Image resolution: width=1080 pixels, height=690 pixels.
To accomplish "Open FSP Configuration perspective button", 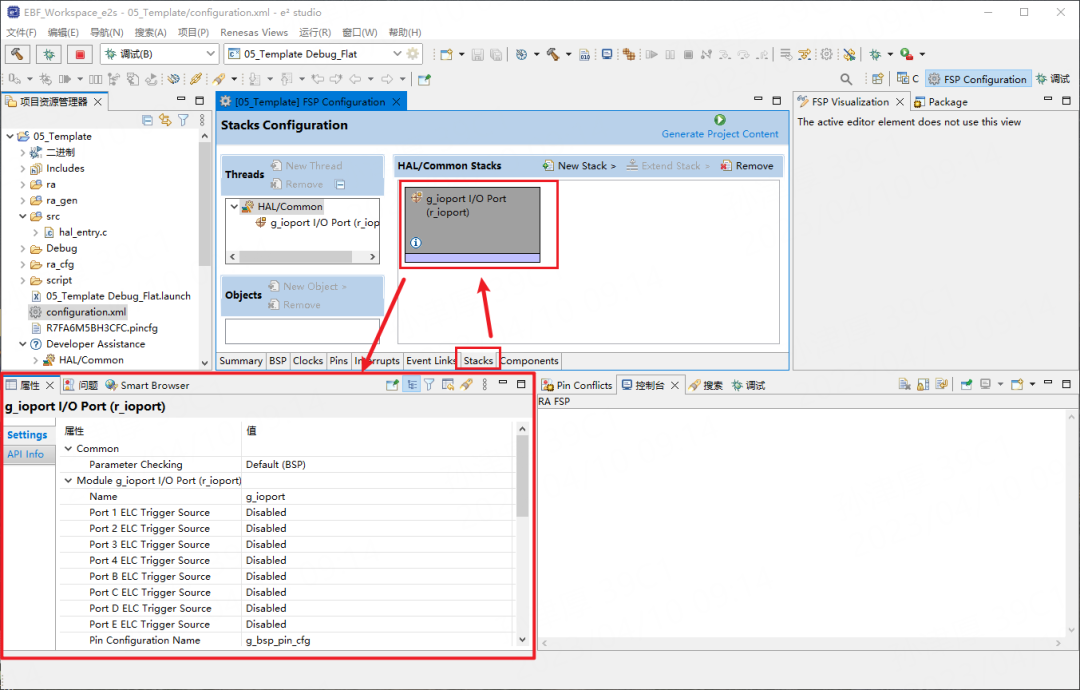I will click(977, 79).
